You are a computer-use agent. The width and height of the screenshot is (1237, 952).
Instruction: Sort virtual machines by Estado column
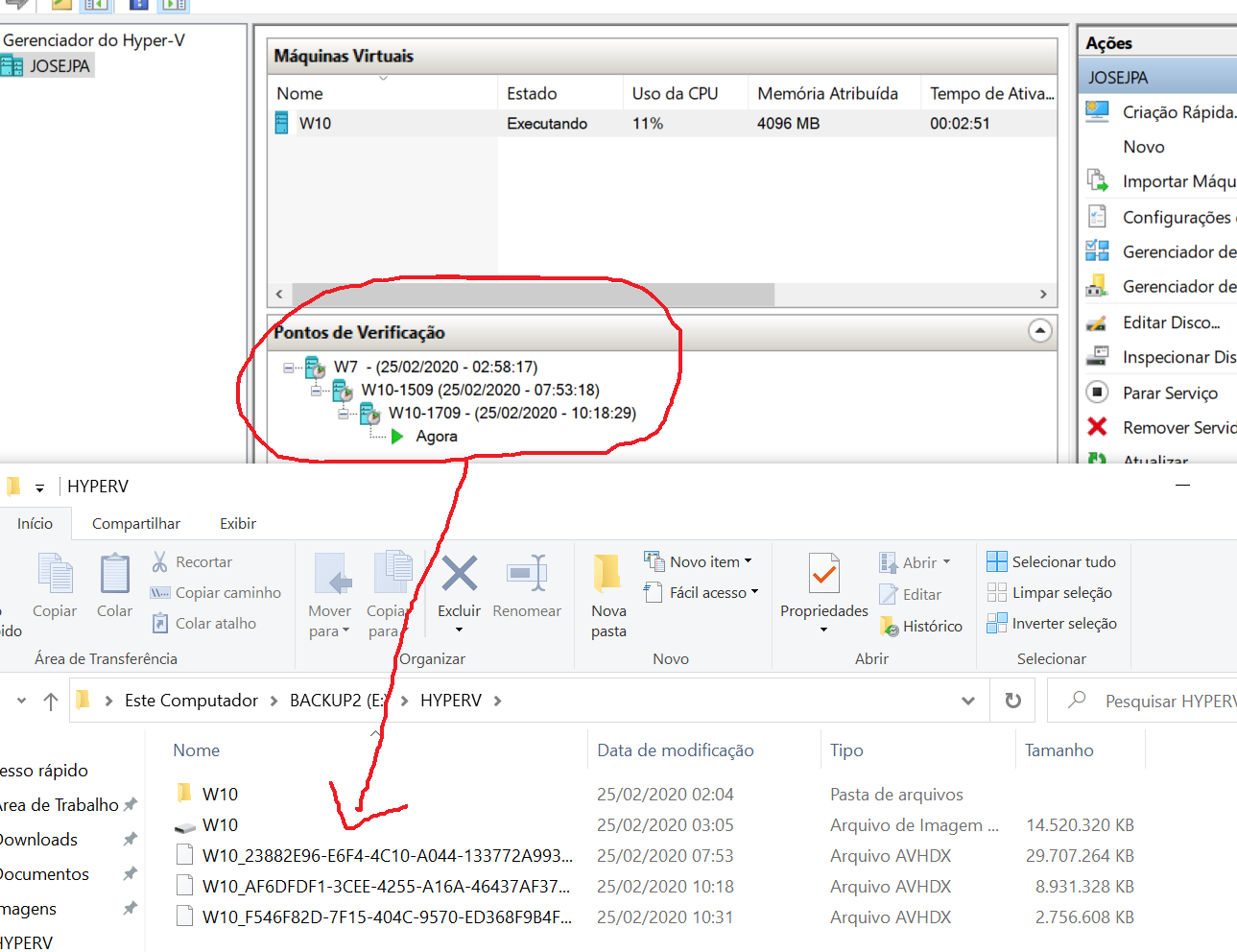point(532,93)
